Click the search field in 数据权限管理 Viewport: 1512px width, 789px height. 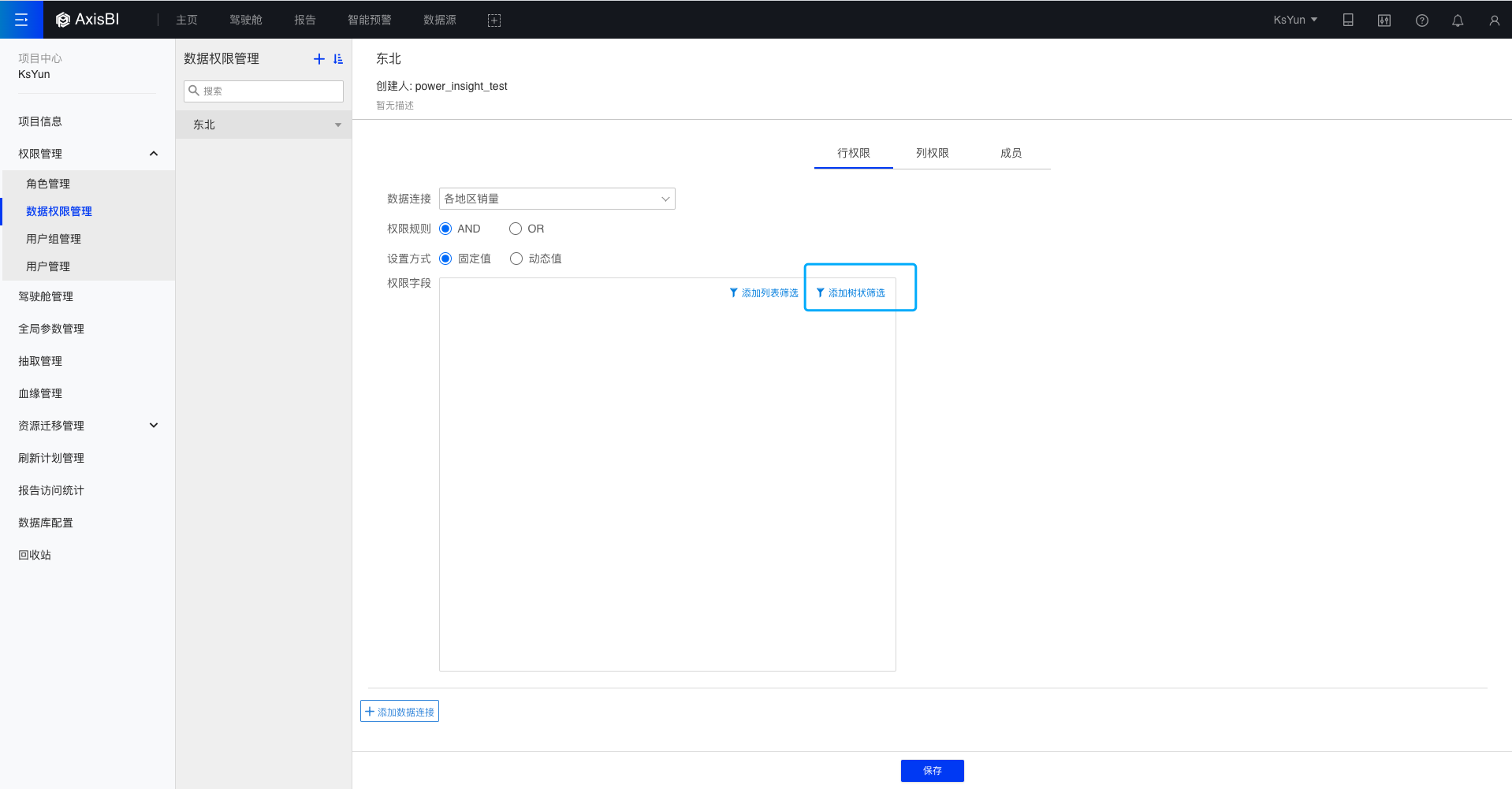coord(268,91)
